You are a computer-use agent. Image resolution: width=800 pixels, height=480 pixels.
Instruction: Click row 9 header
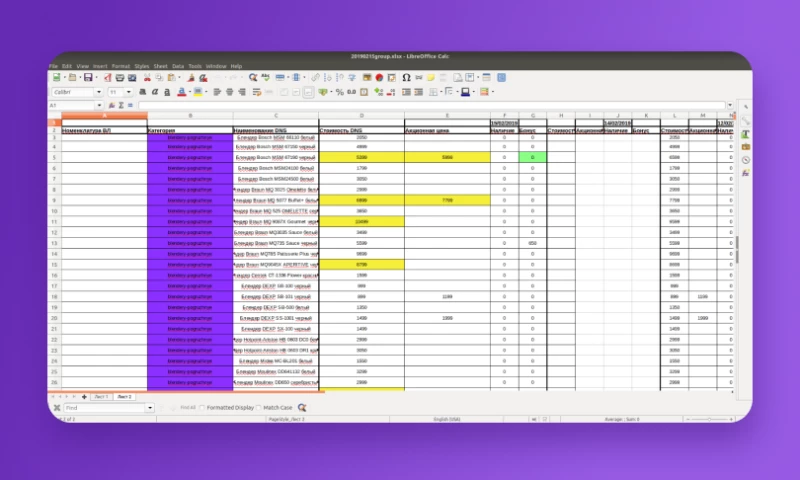click(x=54, y=200)
